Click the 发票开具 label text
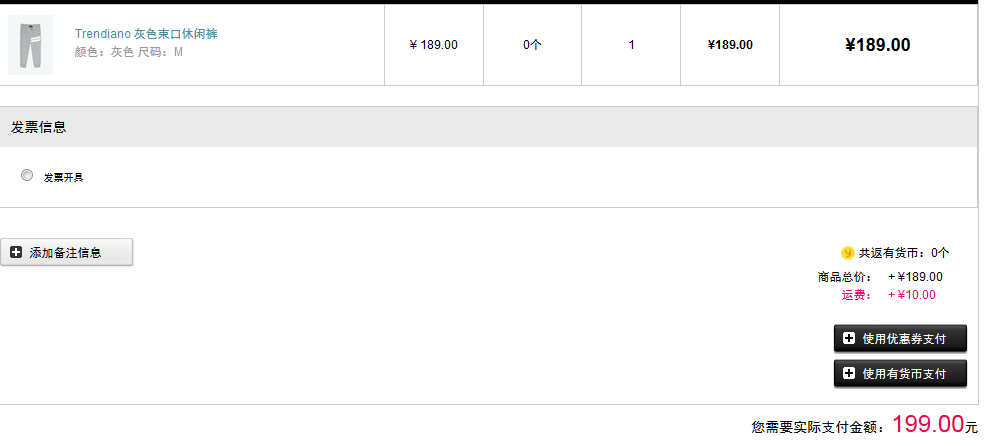 point(63,178)
